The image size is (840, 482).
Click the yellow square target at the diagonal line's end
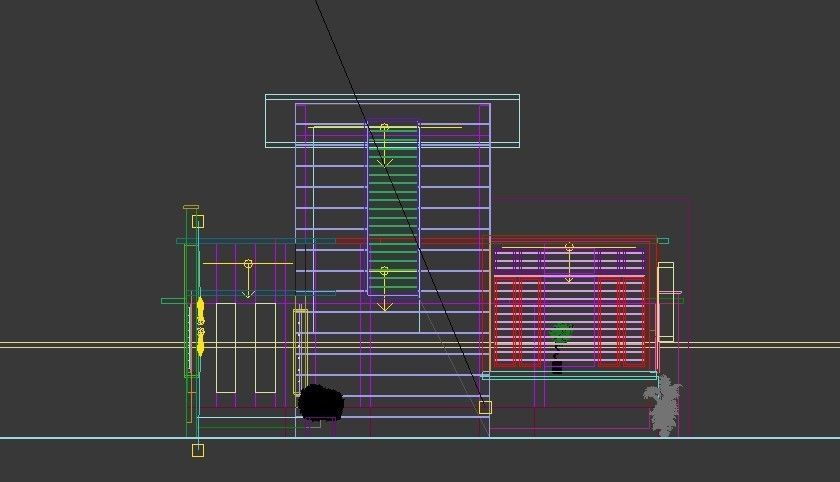click(485, 408)
